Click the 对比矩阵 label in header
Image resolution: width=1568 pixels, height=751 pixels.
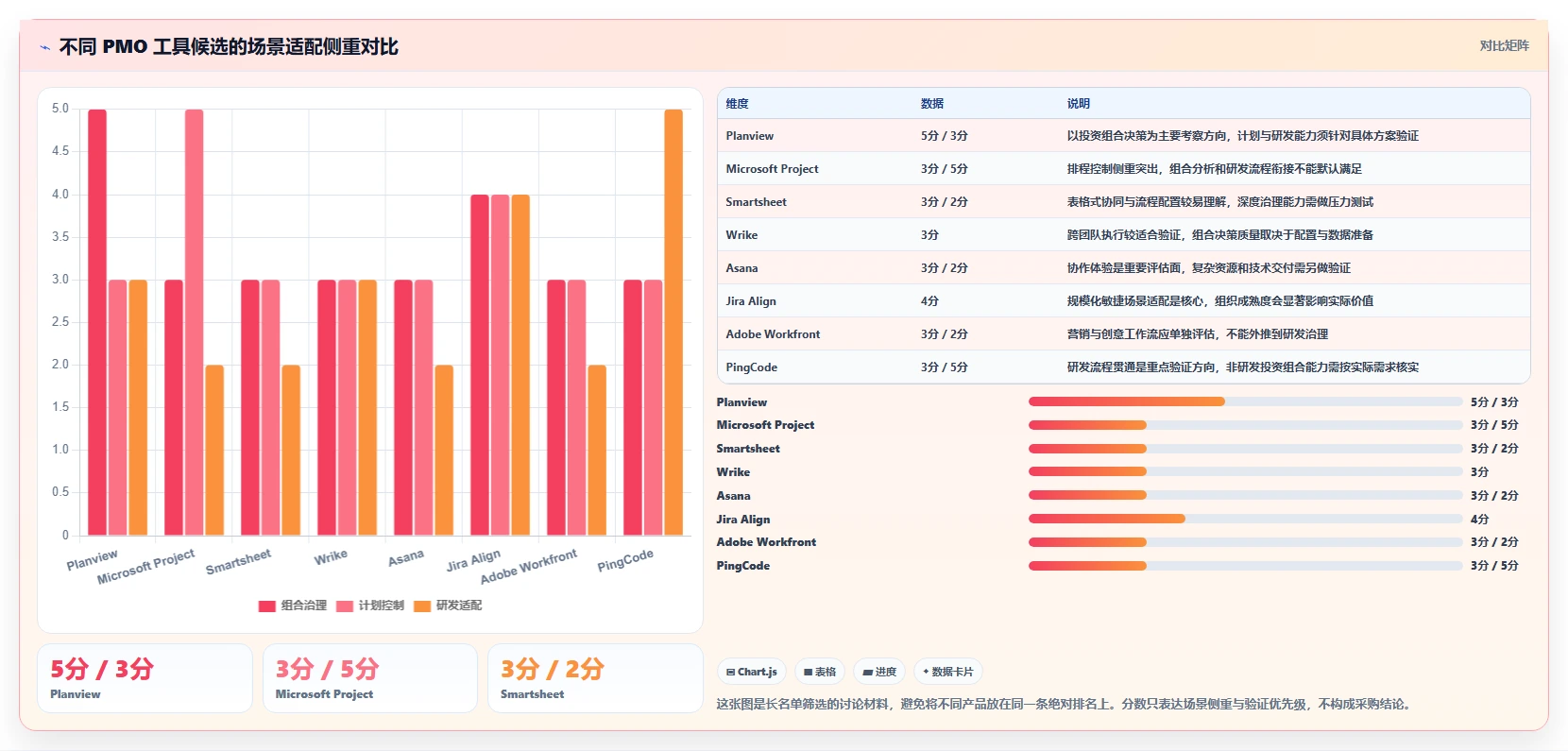pyautogui.click(x=1504, y=45)
